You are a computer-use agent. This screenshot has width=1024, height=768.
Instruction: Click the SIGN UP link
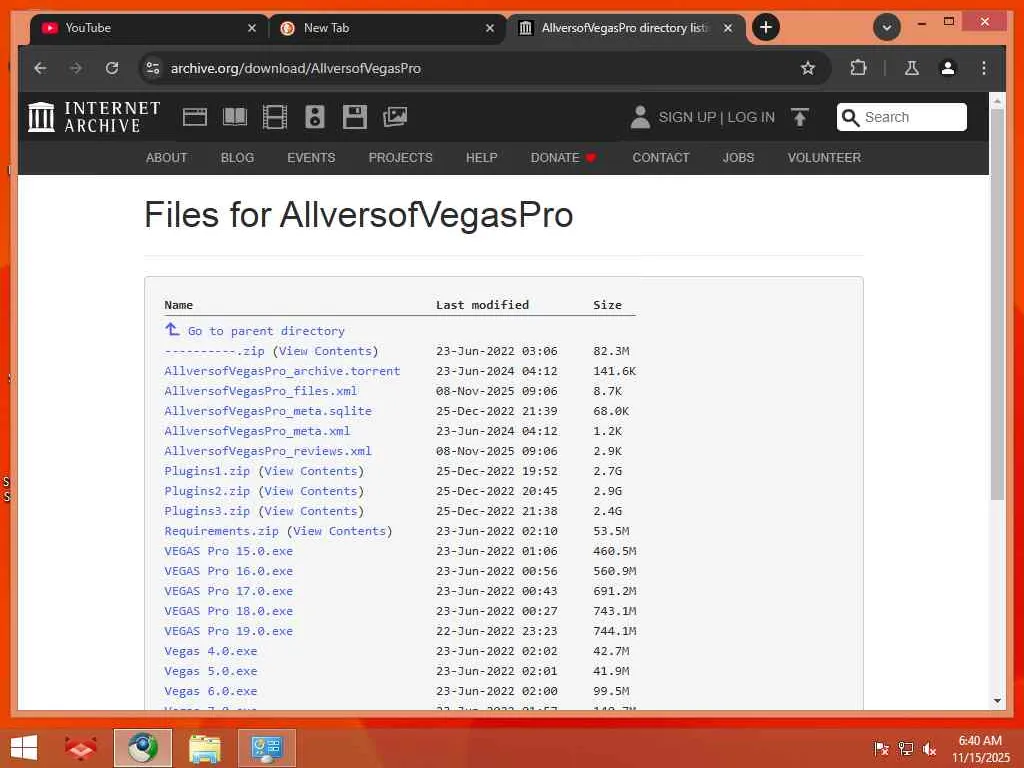click(687, 118)
